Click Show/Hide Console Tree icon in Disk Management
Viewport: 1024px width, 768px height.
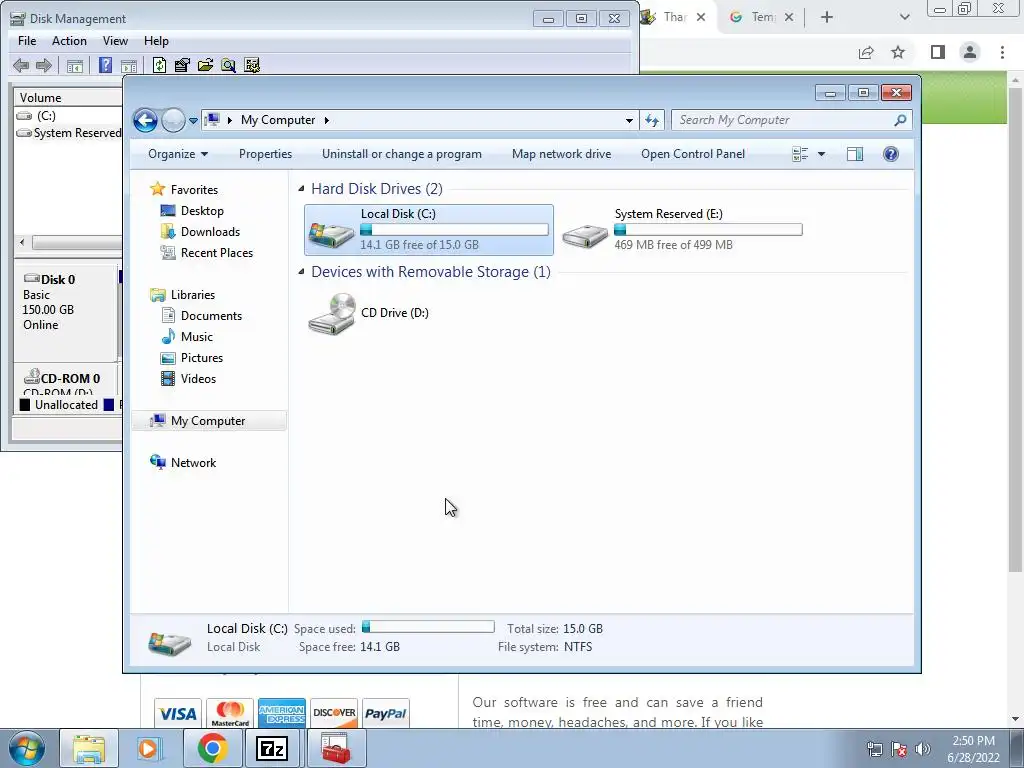pos(75,65)
